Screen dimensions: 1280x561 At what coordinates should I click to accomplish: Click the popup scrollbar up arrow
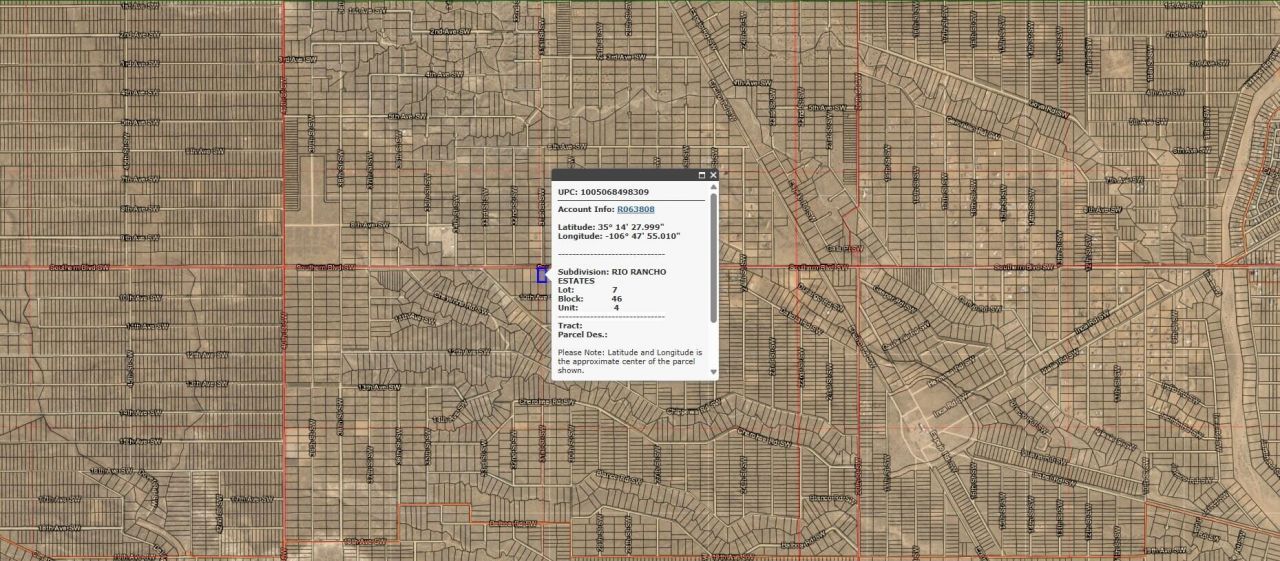[714, 187]
